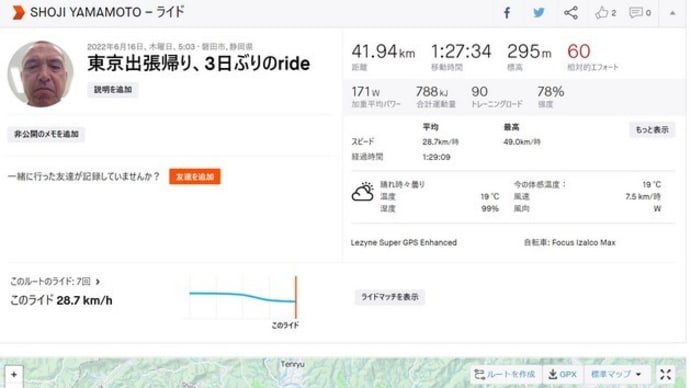Click the ライドマッチを表示 button
The width and height of the screenshot is (690, 388).
(x=390, y=297)
